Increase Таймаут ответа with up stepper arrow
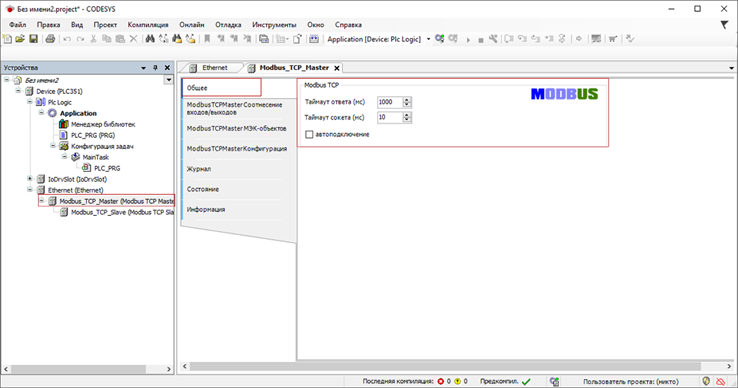 click(x=407, y=99)
